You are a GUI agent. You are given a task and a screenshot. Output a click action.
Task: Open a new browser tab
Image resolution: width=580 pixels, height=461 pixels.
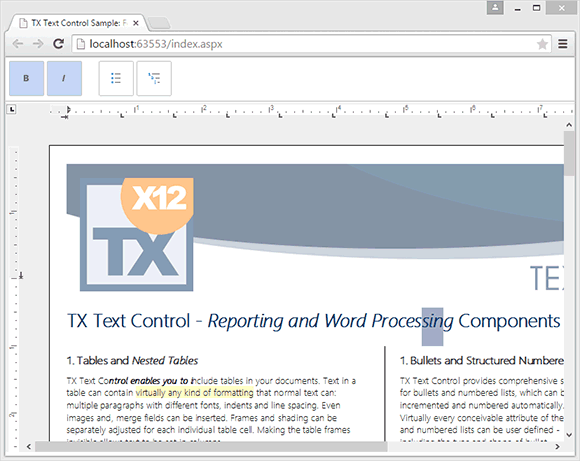tap(159, 23)
